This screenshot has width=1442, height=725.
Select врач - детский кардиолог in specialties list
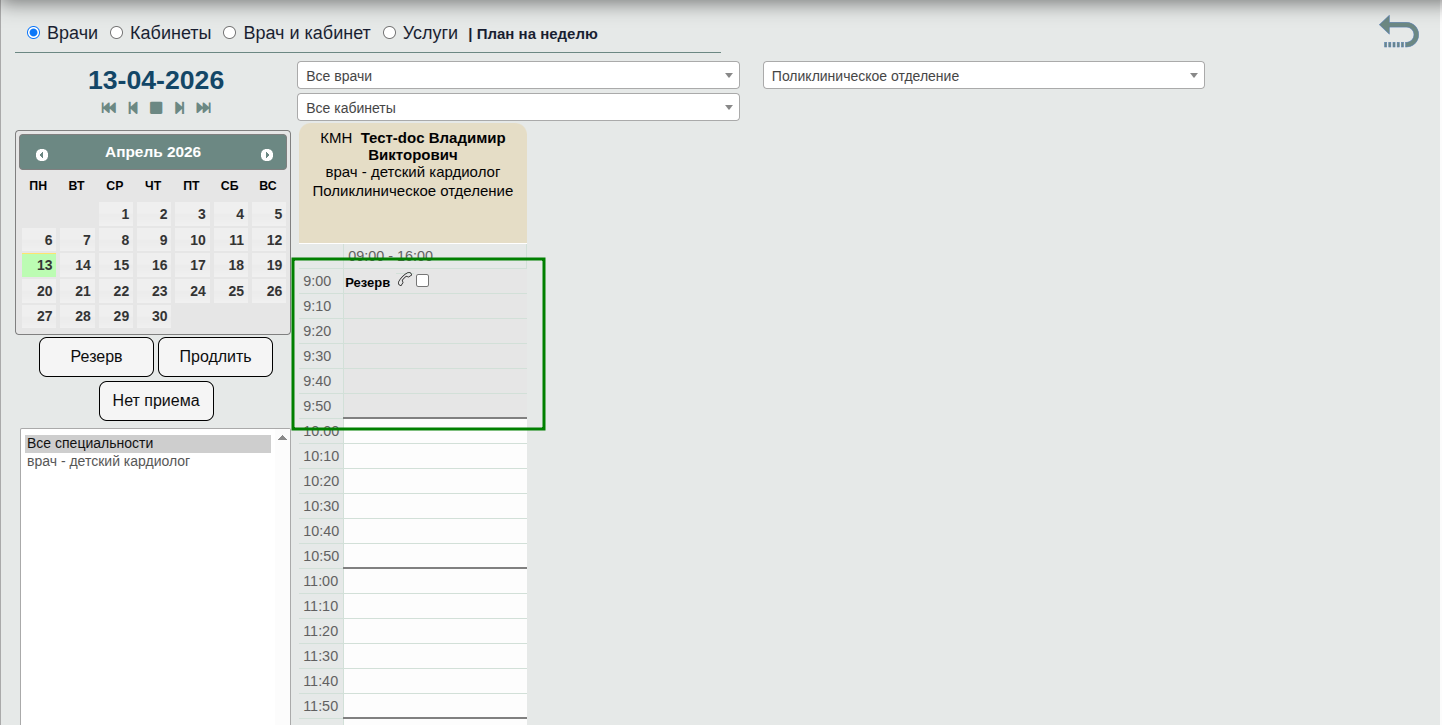tap(108, 462)
